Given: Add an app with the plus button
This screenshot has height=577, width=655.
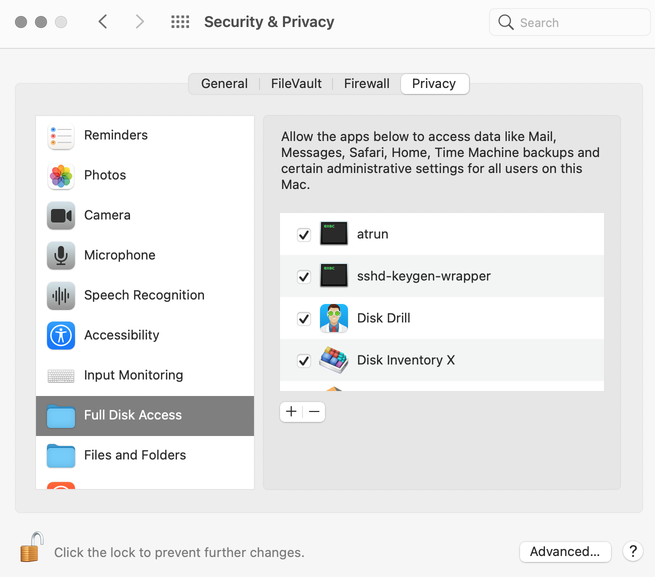Looking at the screenshot, I should coord(291,412).
